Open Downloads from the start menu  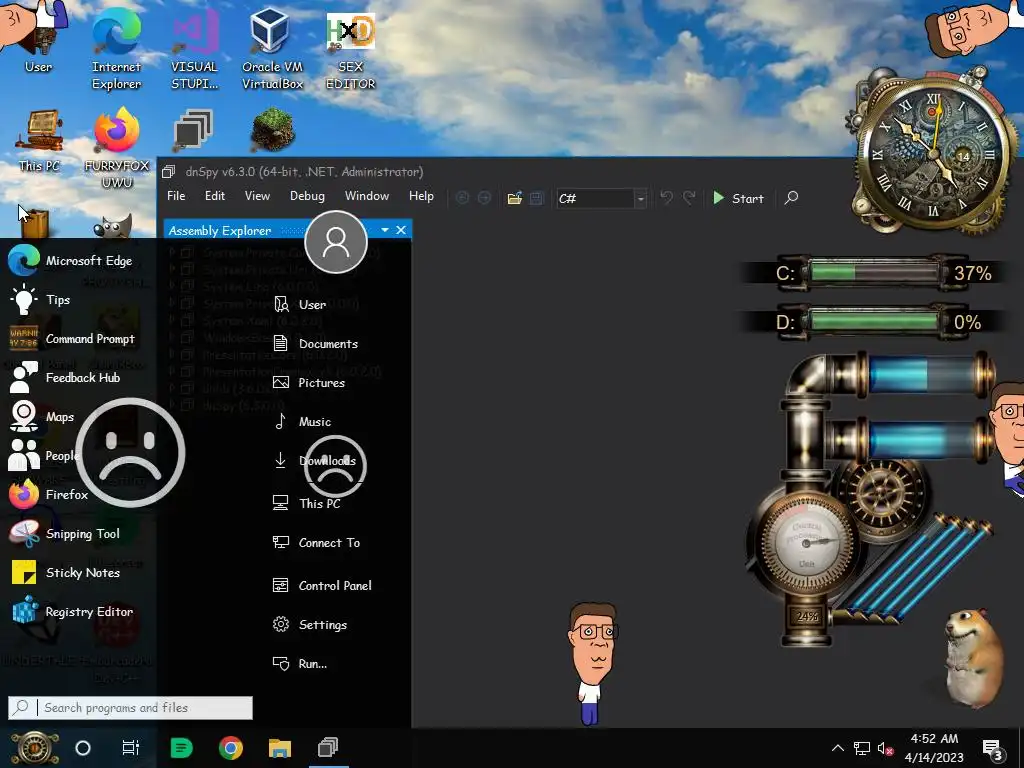[x=314, y=460]
